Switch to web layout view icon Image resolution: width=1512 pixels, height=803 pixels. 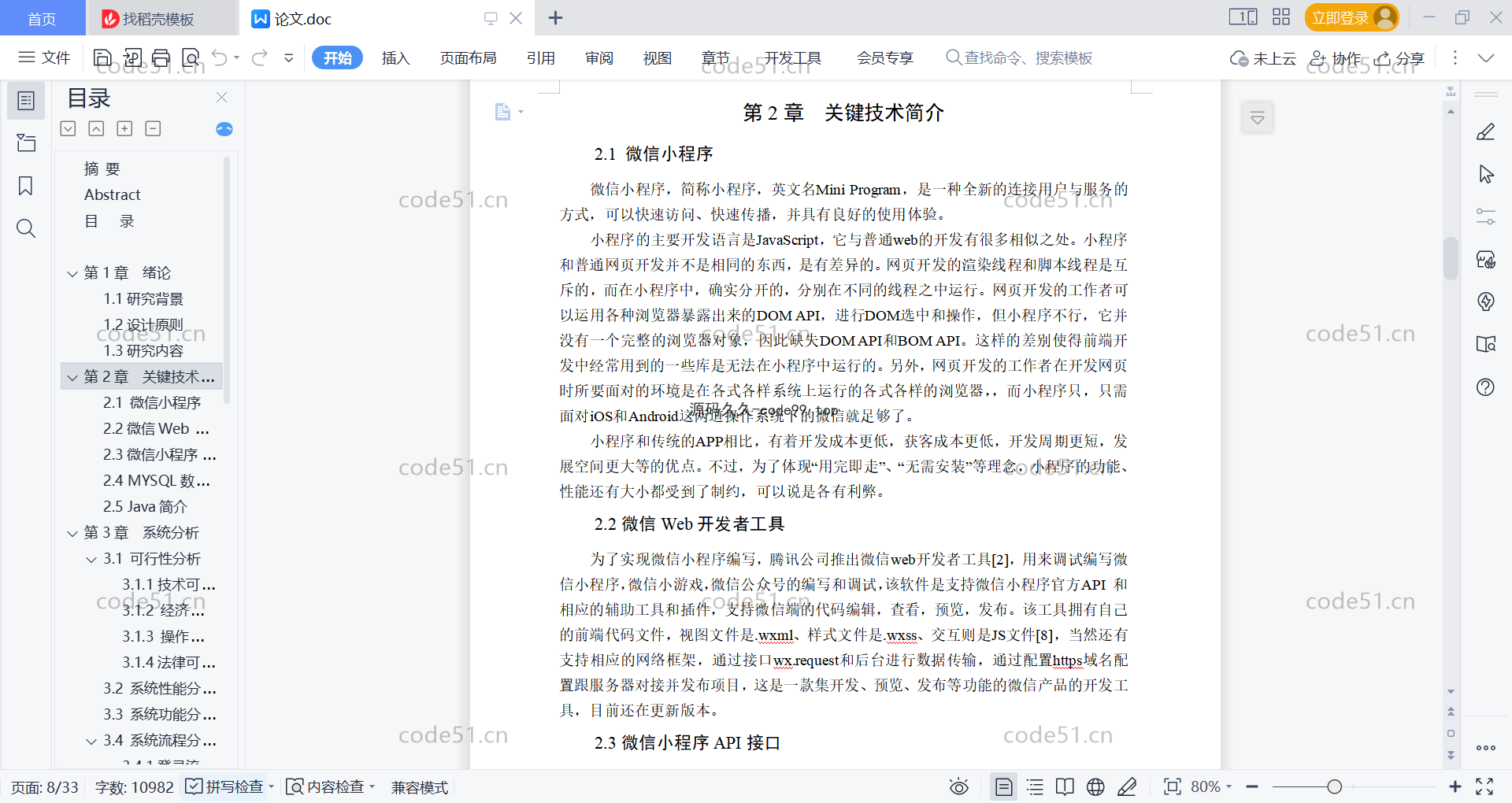pyautogui.click(x=1095, y=786)
